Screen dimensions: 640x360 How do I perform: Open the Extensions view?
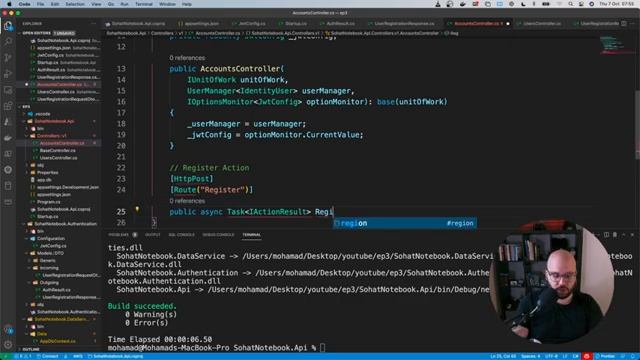8,106
